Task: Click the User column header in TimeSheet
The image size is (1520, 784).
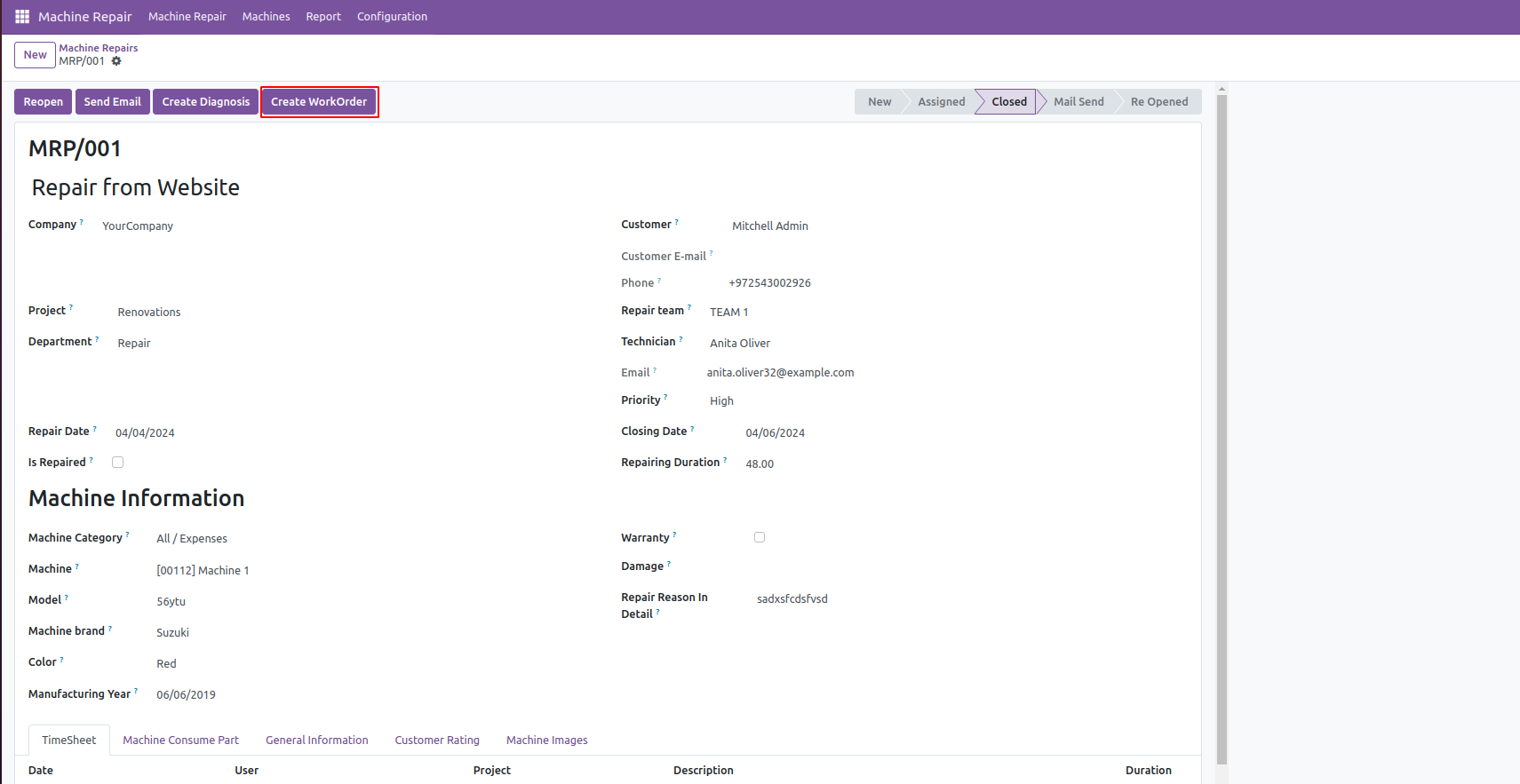Action: click(x=247, y=771)
